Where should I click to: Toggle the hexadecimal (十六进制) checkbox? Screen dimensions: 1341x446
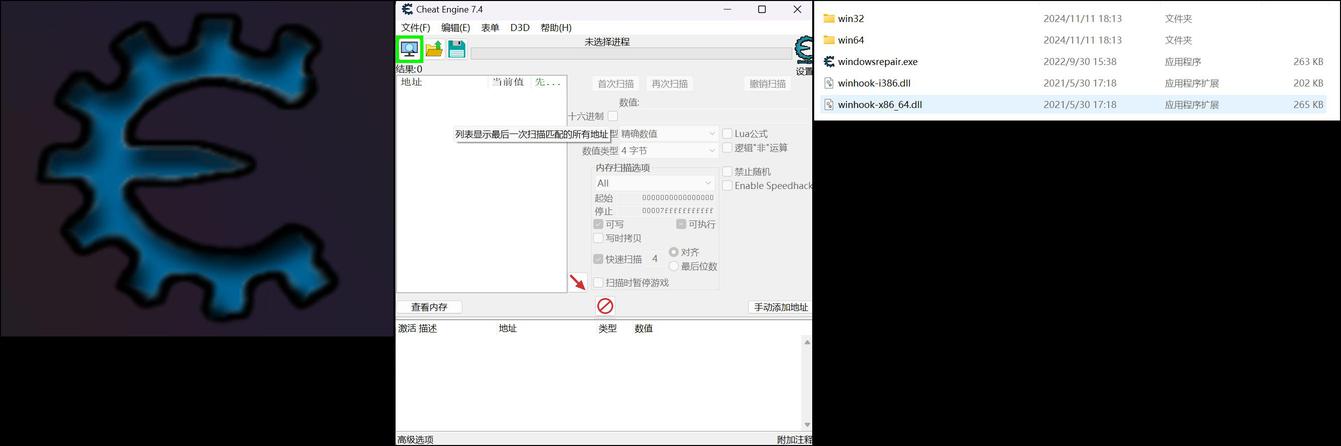(x=613, y=116)
